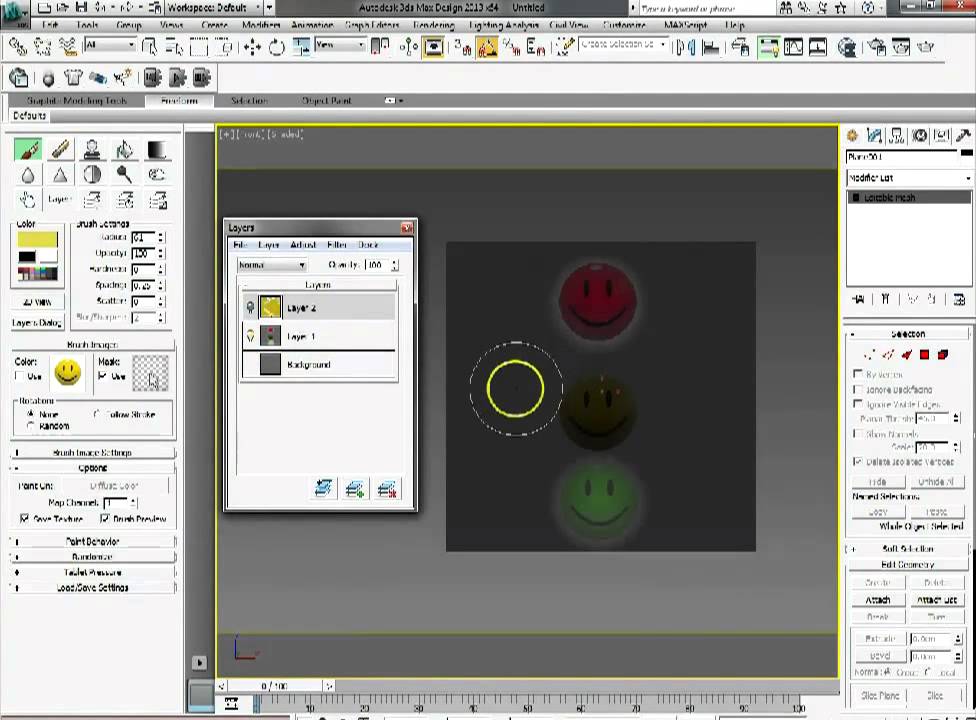Switch to the Object Paint ribbon tab

pyautogui.click(x=327, y=100)
